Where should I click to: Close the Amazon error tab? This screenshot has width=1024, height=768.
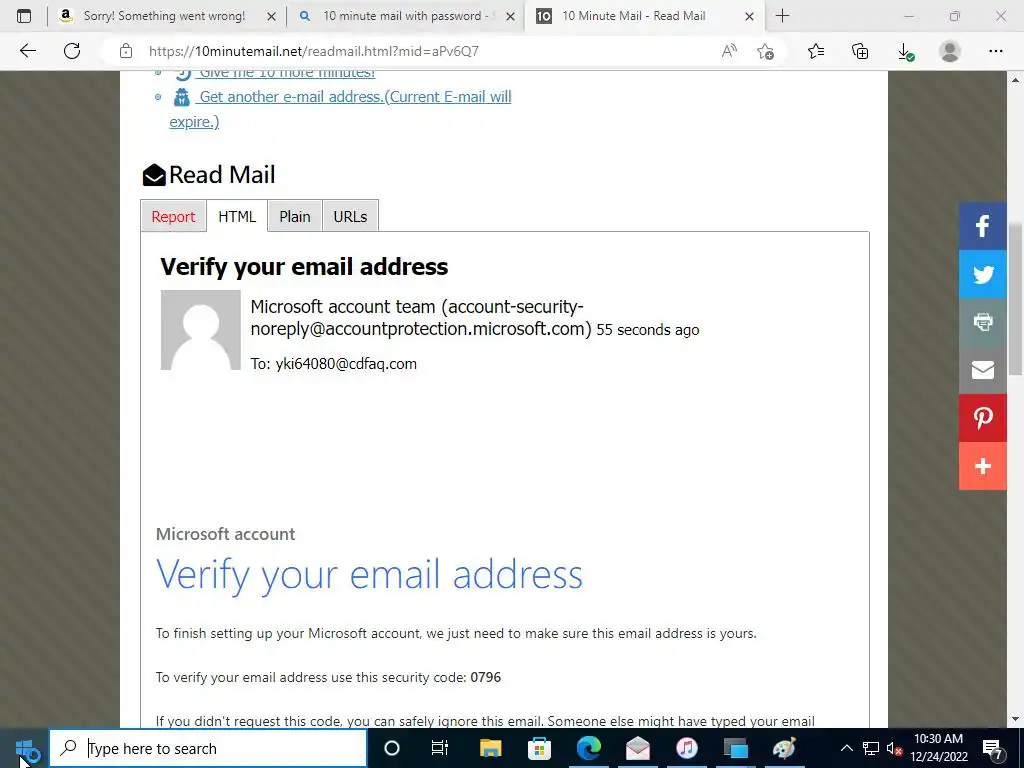[x=271, y=16]
